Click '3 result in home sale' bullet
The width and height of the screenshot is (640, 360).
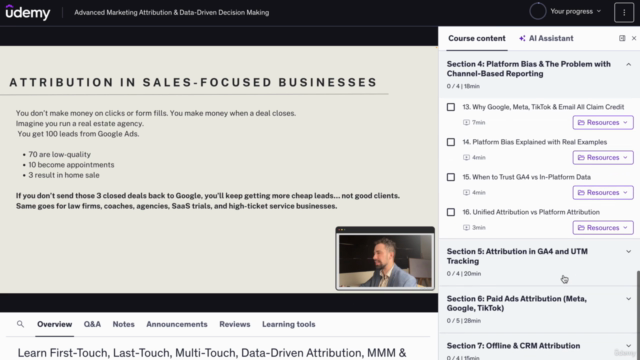pos(64,175)
